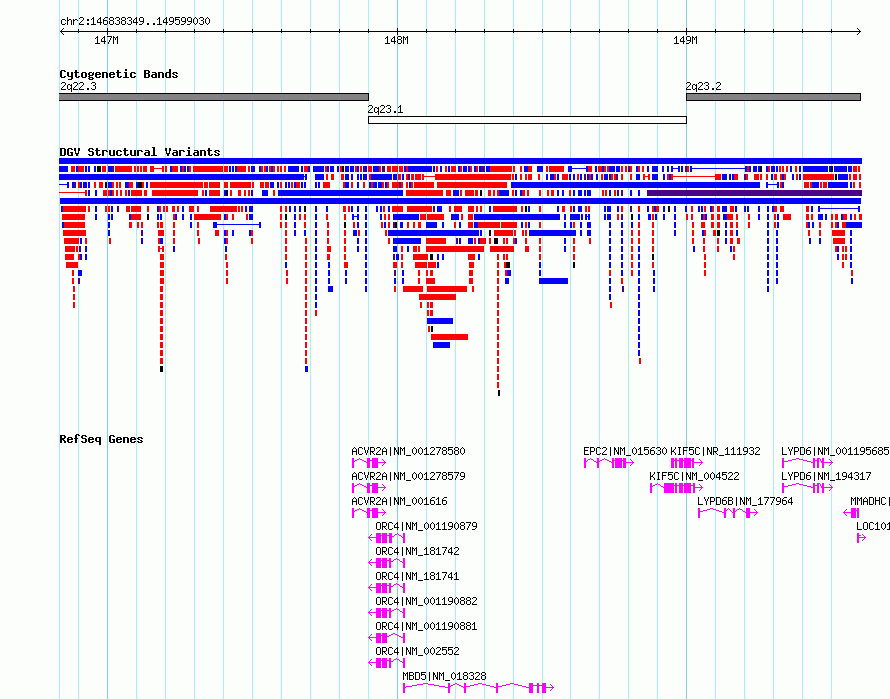Click the ORC4 NM_002552 gene model glyph
Viewport: 890px width, 699px height.
point(387,663)
